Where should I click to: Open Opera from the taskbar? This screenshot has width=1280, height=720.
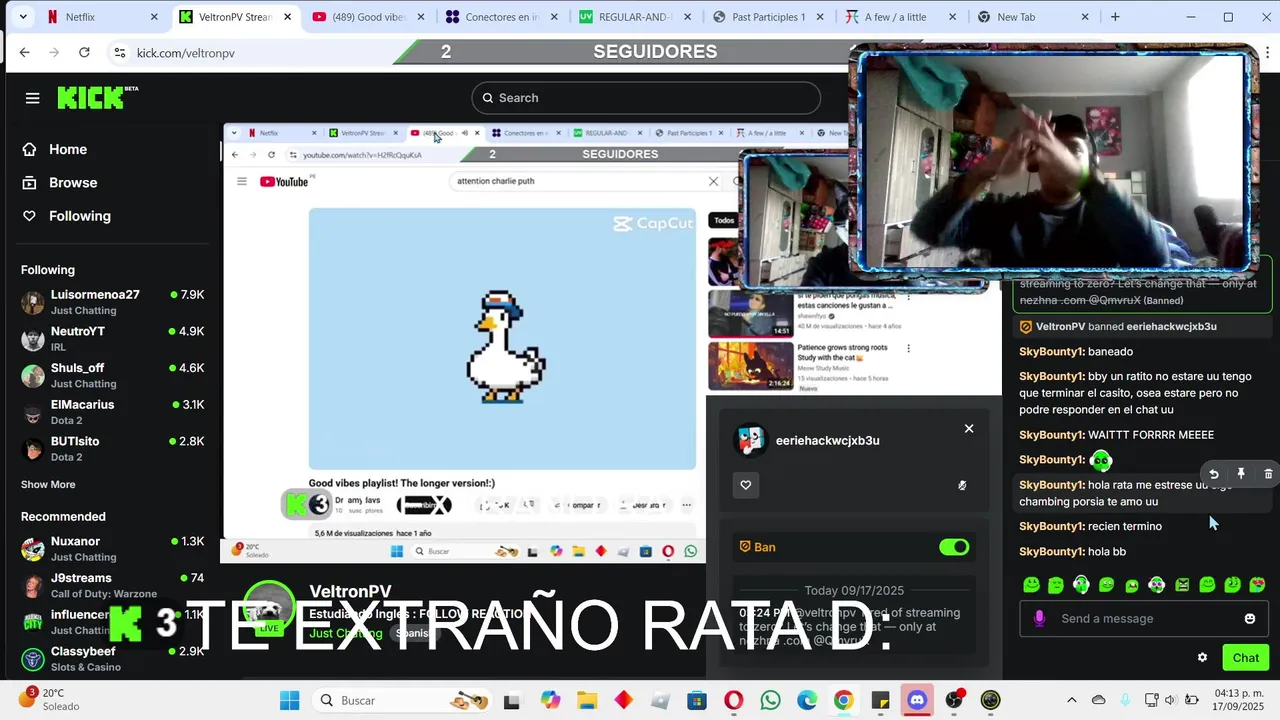733,700
